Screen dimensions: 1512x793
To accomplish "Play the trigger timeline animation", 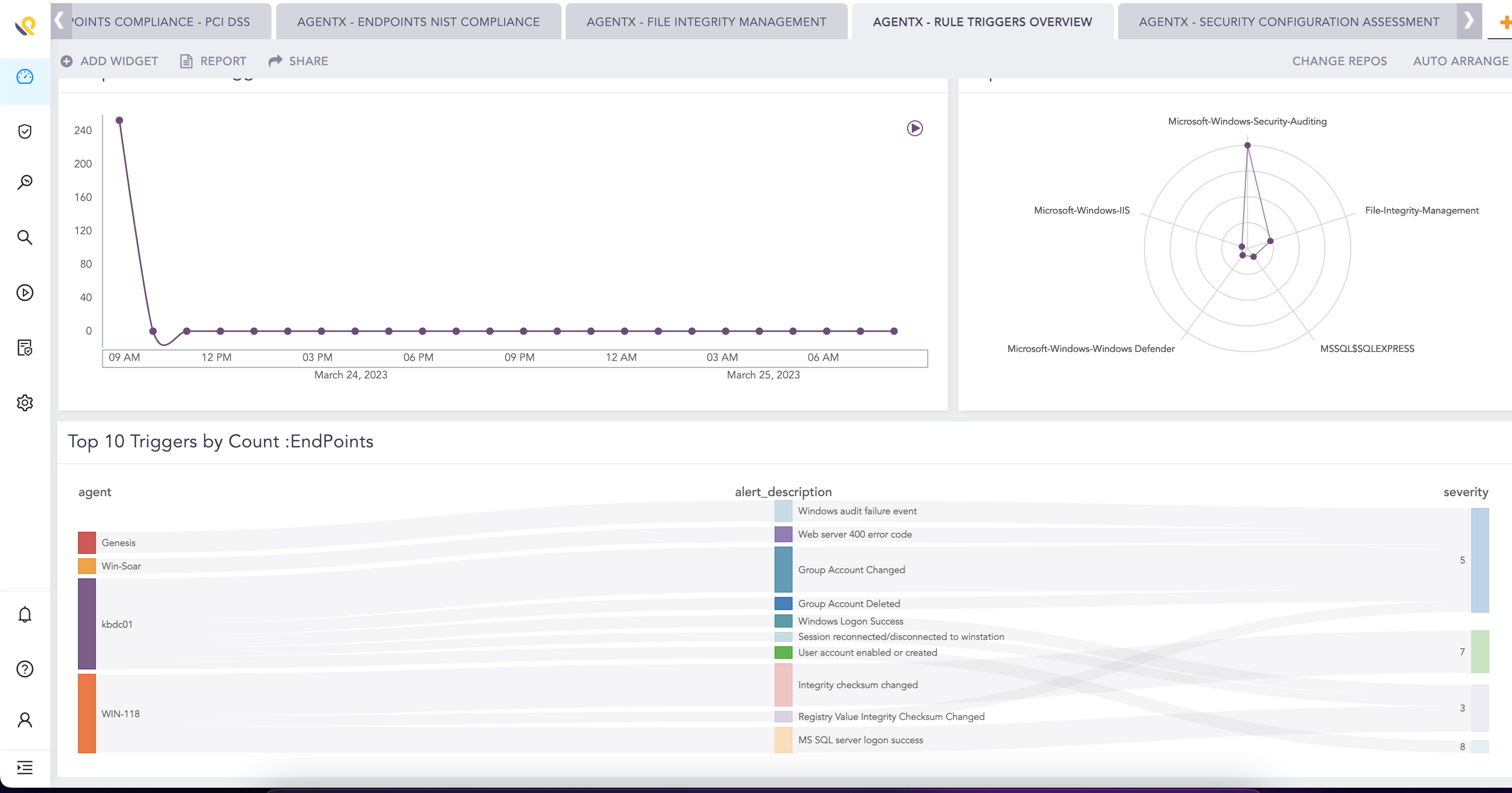I will coord(914,127).
